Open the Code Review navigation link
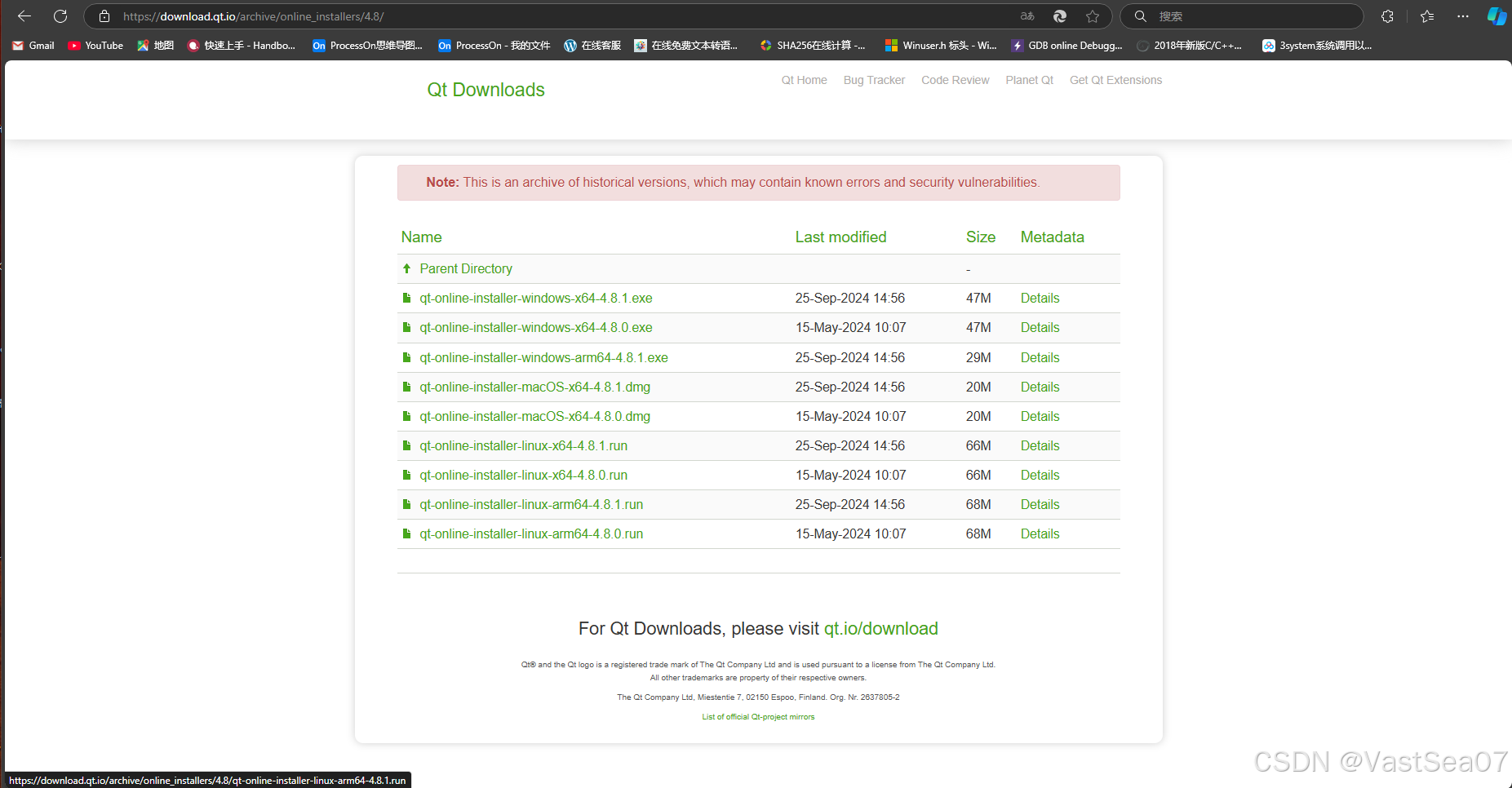The width and height of the screenshot is (1512, 788). [955, 80]
